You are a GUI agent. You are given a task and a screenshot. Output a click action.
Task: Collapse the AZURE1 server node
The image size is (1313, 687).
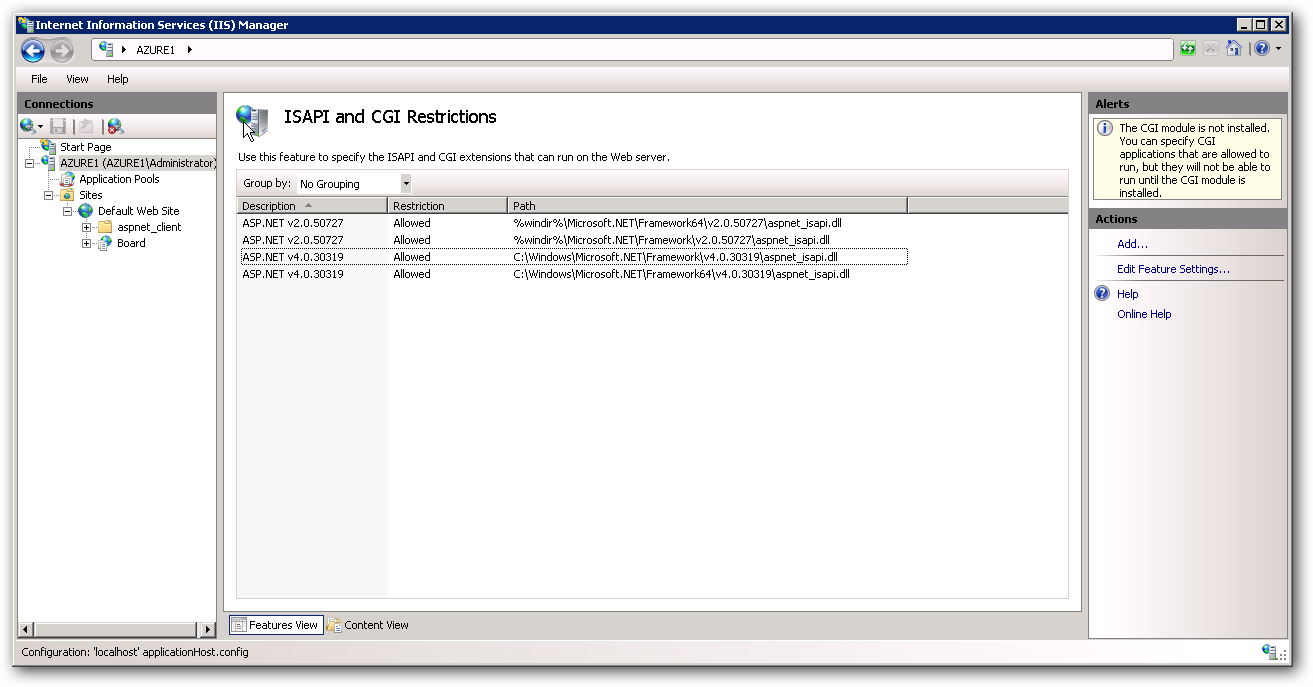[29, 163]
